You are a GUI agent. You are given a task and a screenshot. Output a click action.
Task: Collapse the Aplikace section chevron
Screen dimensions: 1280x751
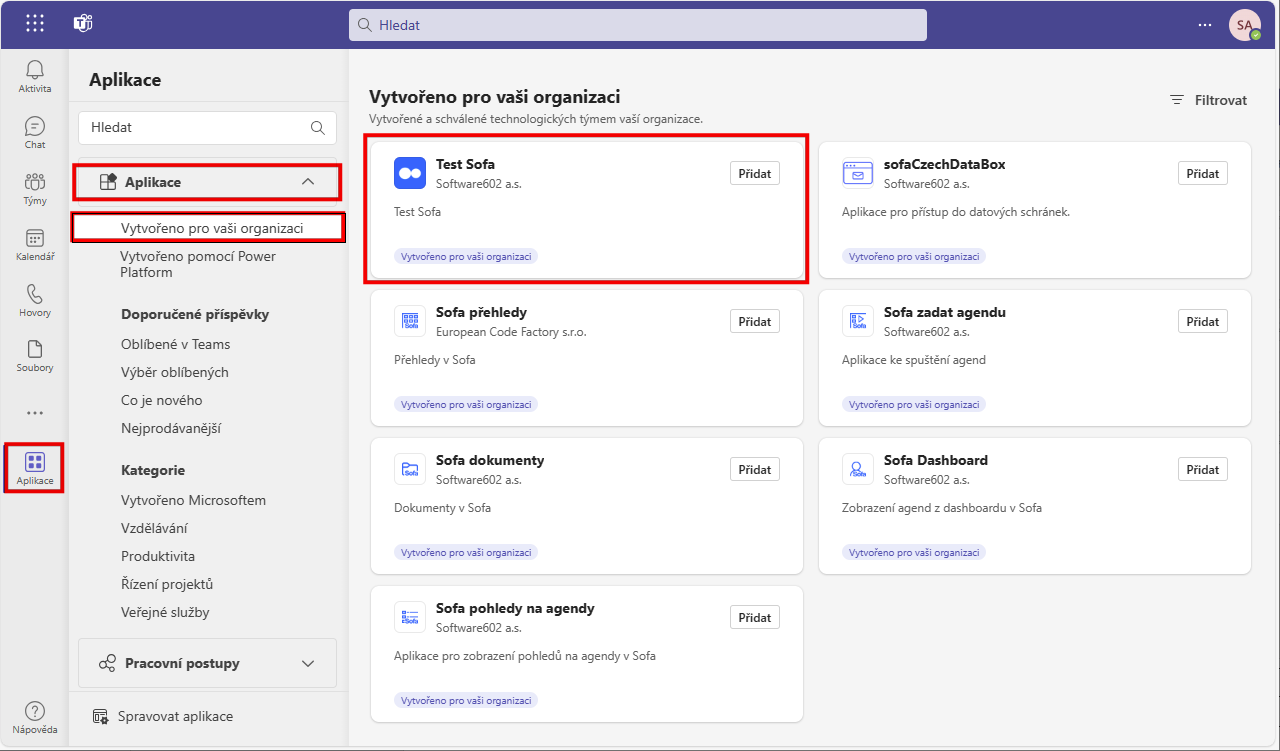(308, 182)
